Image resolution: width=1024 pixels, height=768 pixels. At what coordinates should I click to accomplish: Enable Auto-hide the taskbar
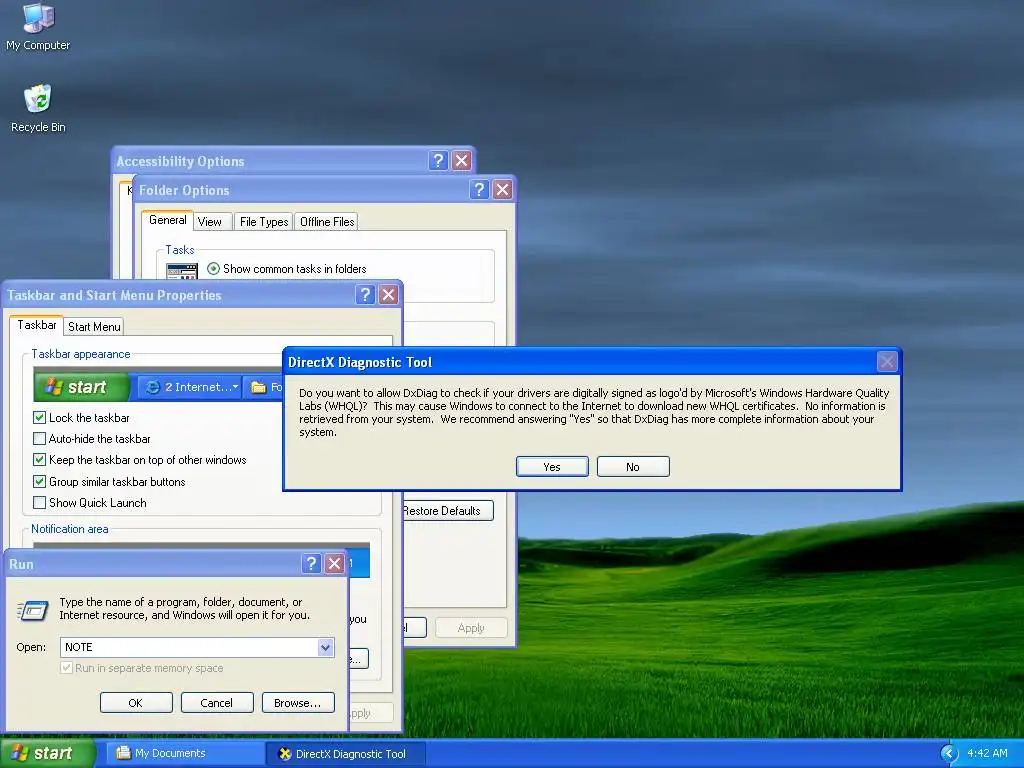(40, 438)
